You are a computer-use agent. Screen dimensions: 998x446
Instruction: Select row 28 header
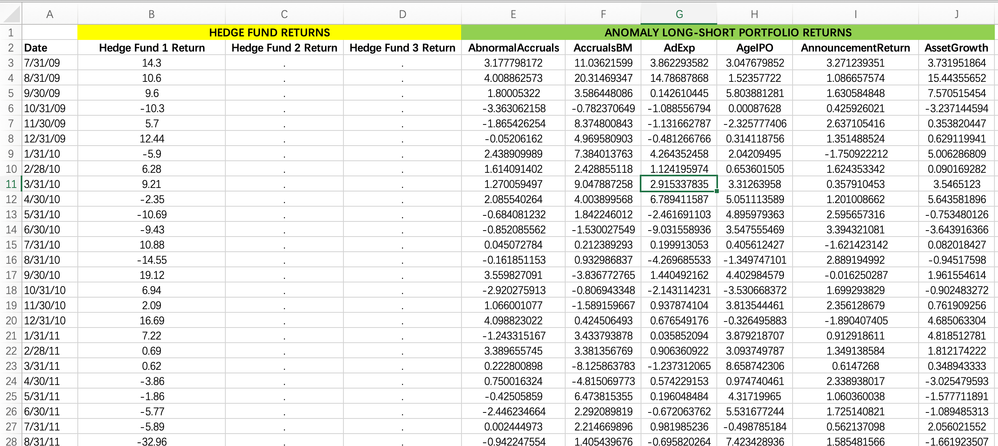coord(11,439)
